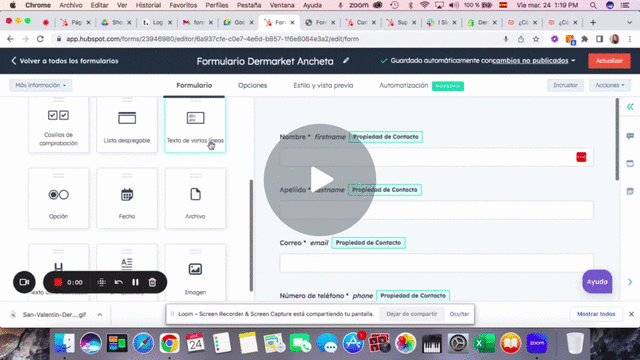The width and height of the screenshot is (640, 360).
Task: Play the video with the large play button
Action: [x=320, y=180]
